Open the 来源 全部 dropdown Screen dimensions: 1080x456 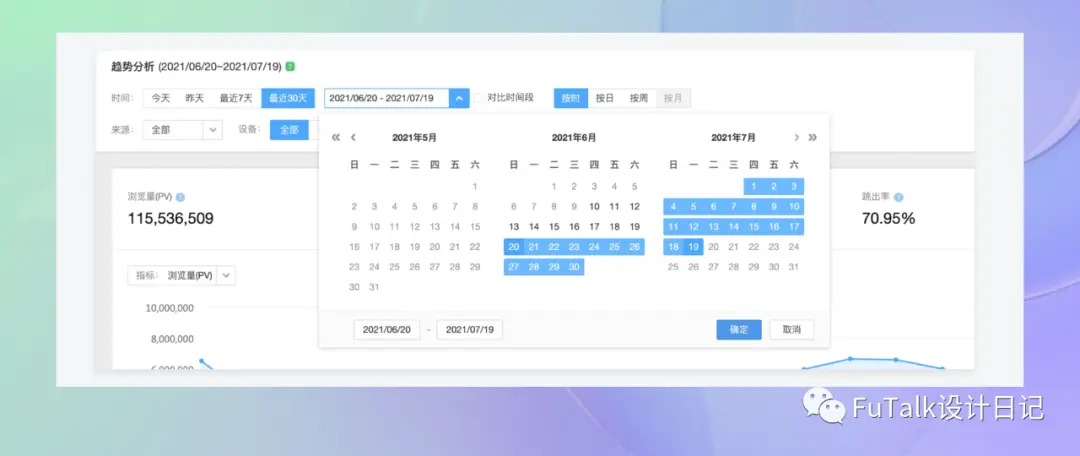tap(183, 129)
